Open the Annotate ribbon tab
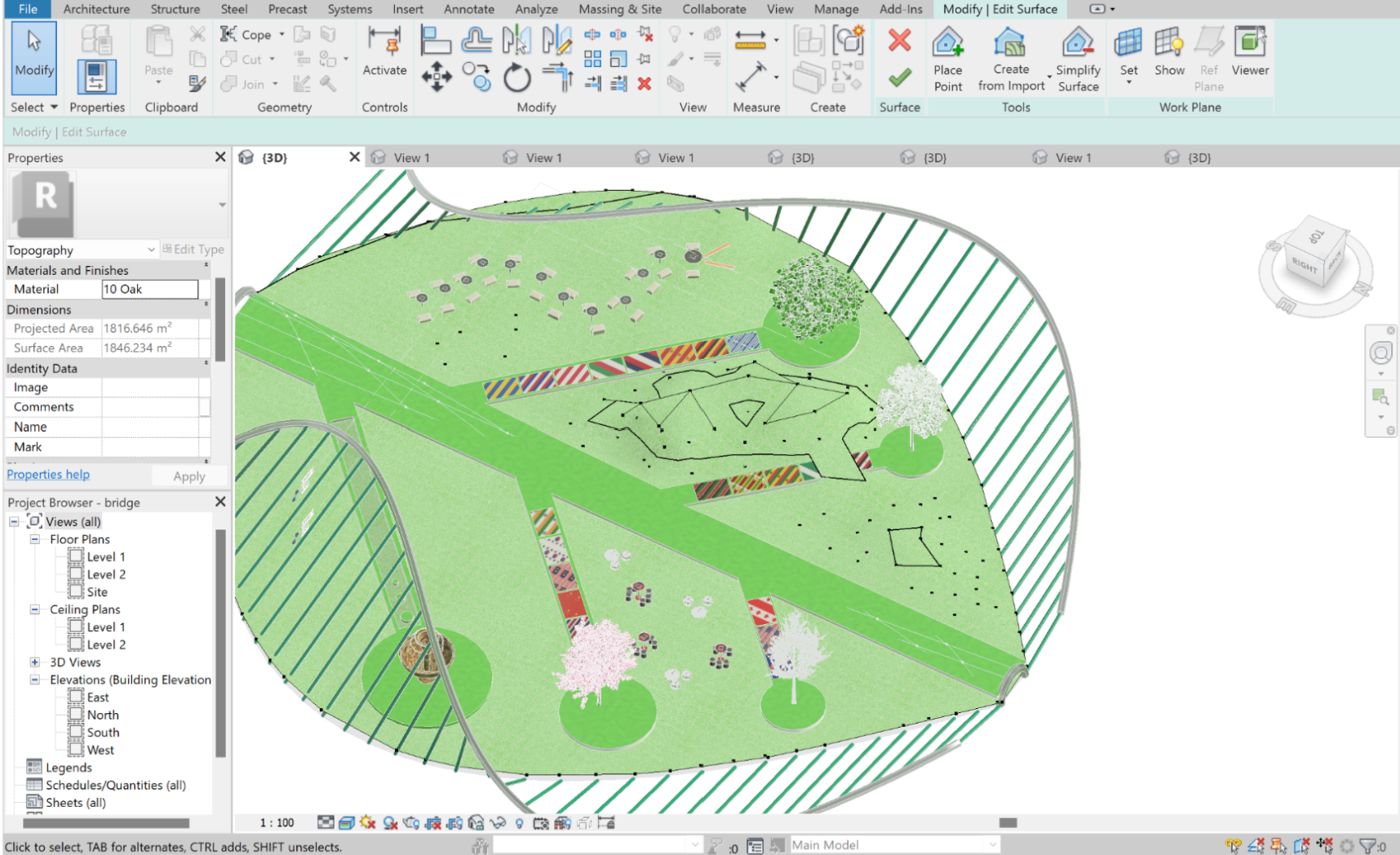 469,9
